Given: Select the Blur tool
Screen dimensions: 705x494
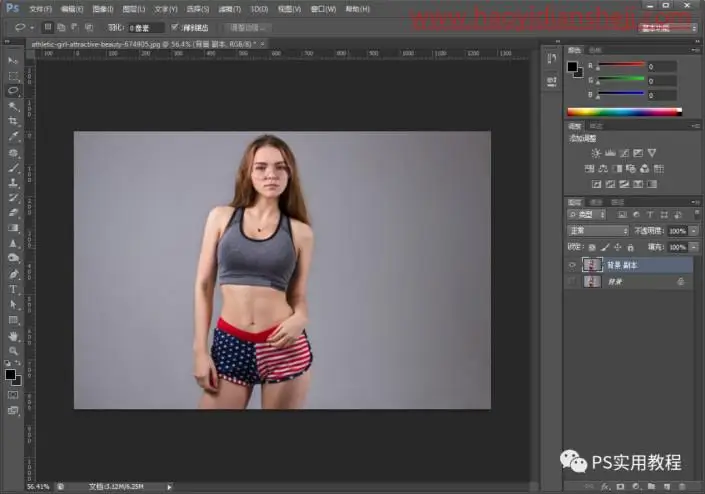Looking at the screenshot, I should (x=13, y=243).
